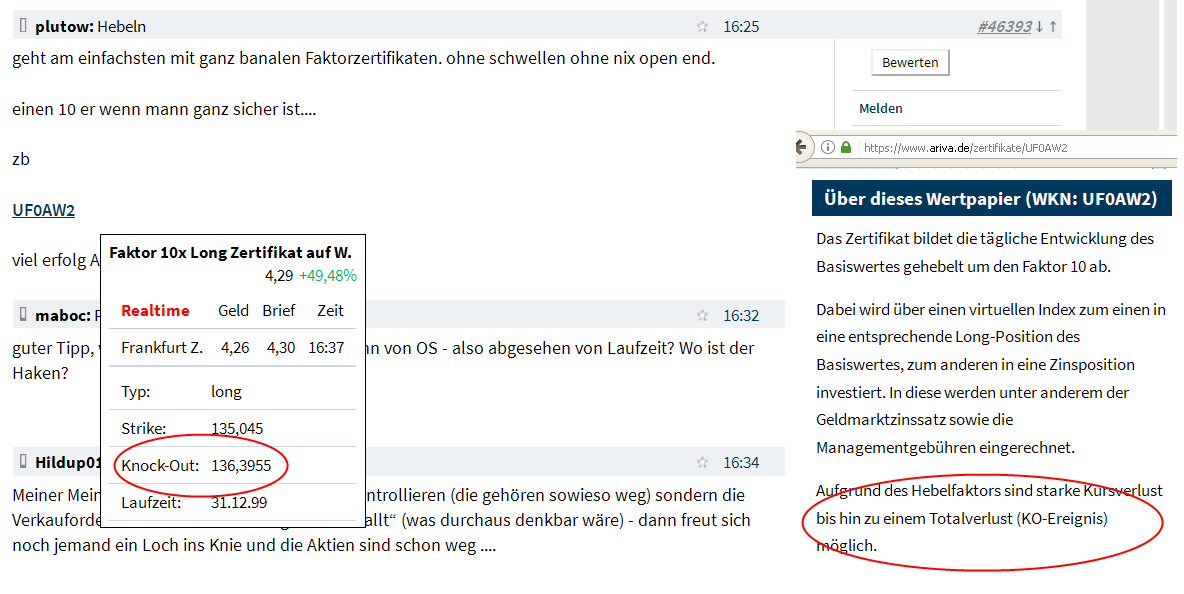Toggle the favorite star on maboc's post

point(702,314)
